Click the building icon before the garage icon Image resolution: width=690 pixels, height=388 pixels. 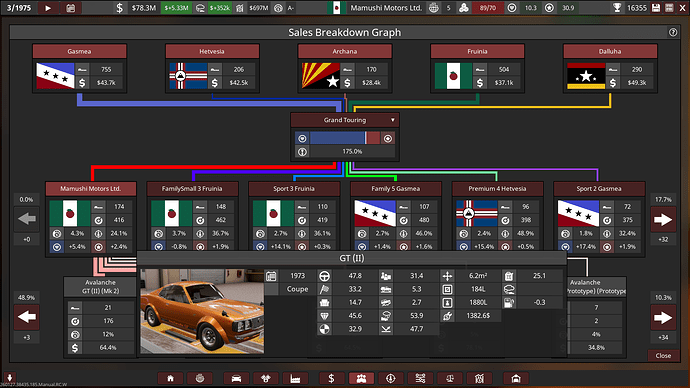click(479, 378)
